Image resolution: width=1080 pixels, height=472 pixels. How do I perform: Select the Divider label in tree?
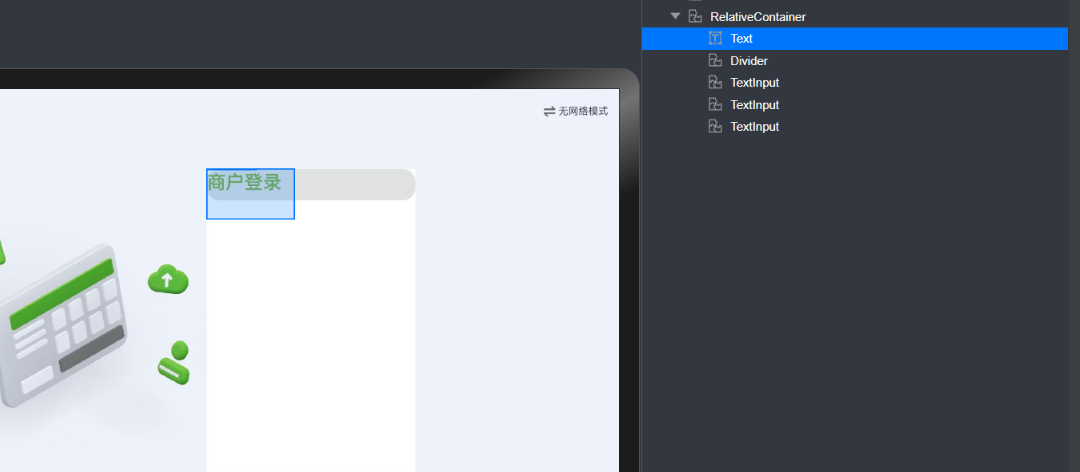[749, 61]
